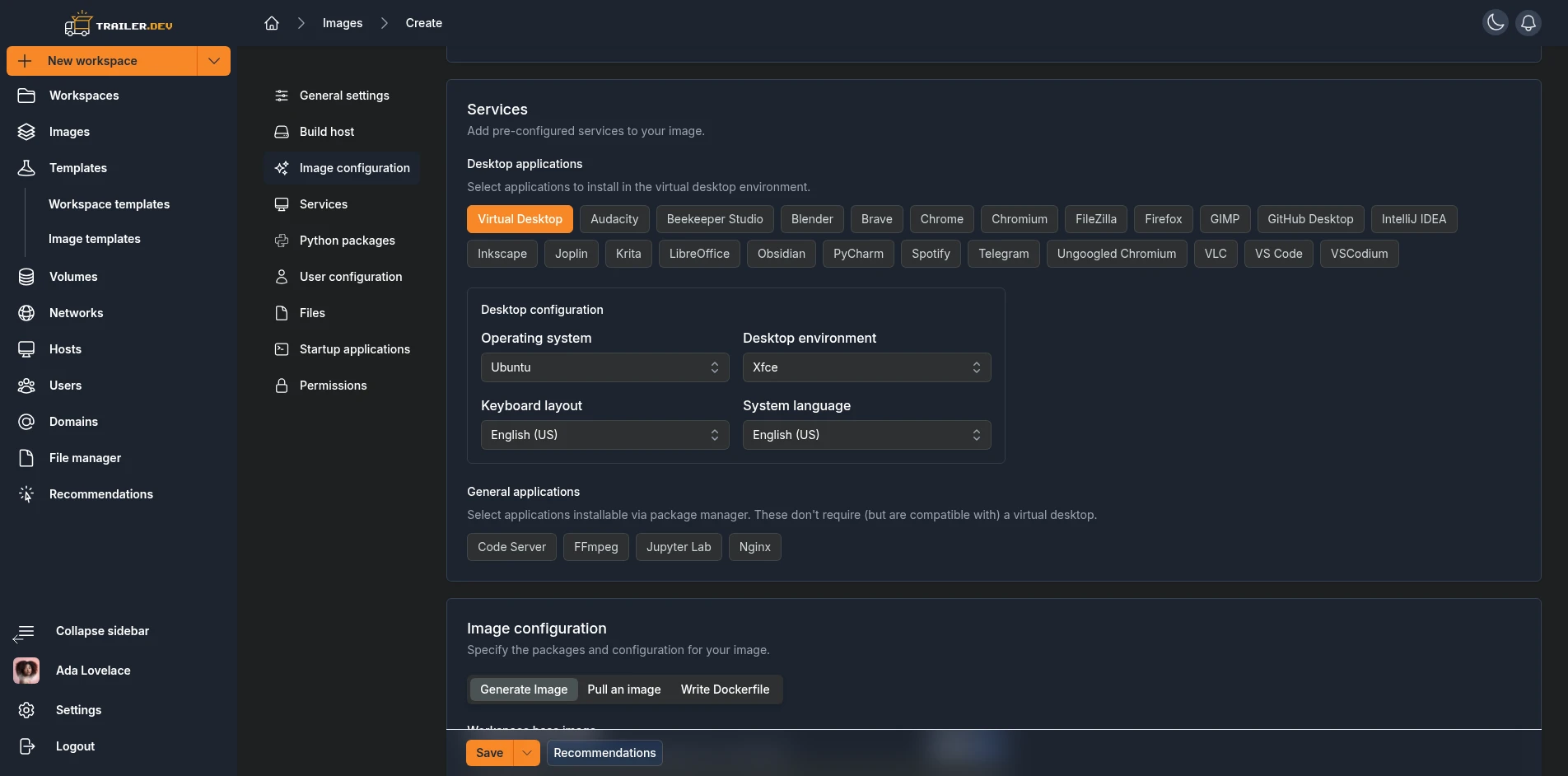Open Image templates in sidebar
Image resolution: width=1568 pixels, height=776 pixels.
(x=95, y=239)
